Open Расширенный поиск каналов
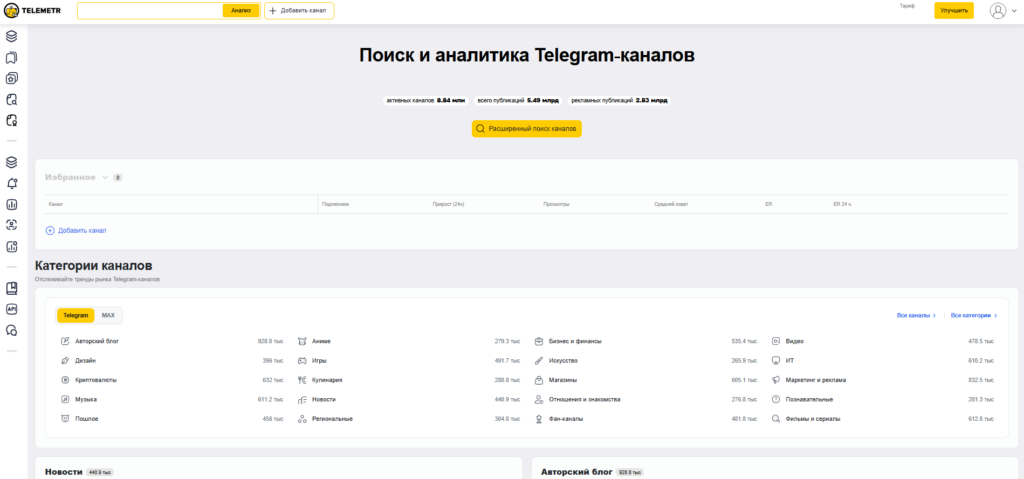This screenshot has height=479, width=1024. [526, 129]
